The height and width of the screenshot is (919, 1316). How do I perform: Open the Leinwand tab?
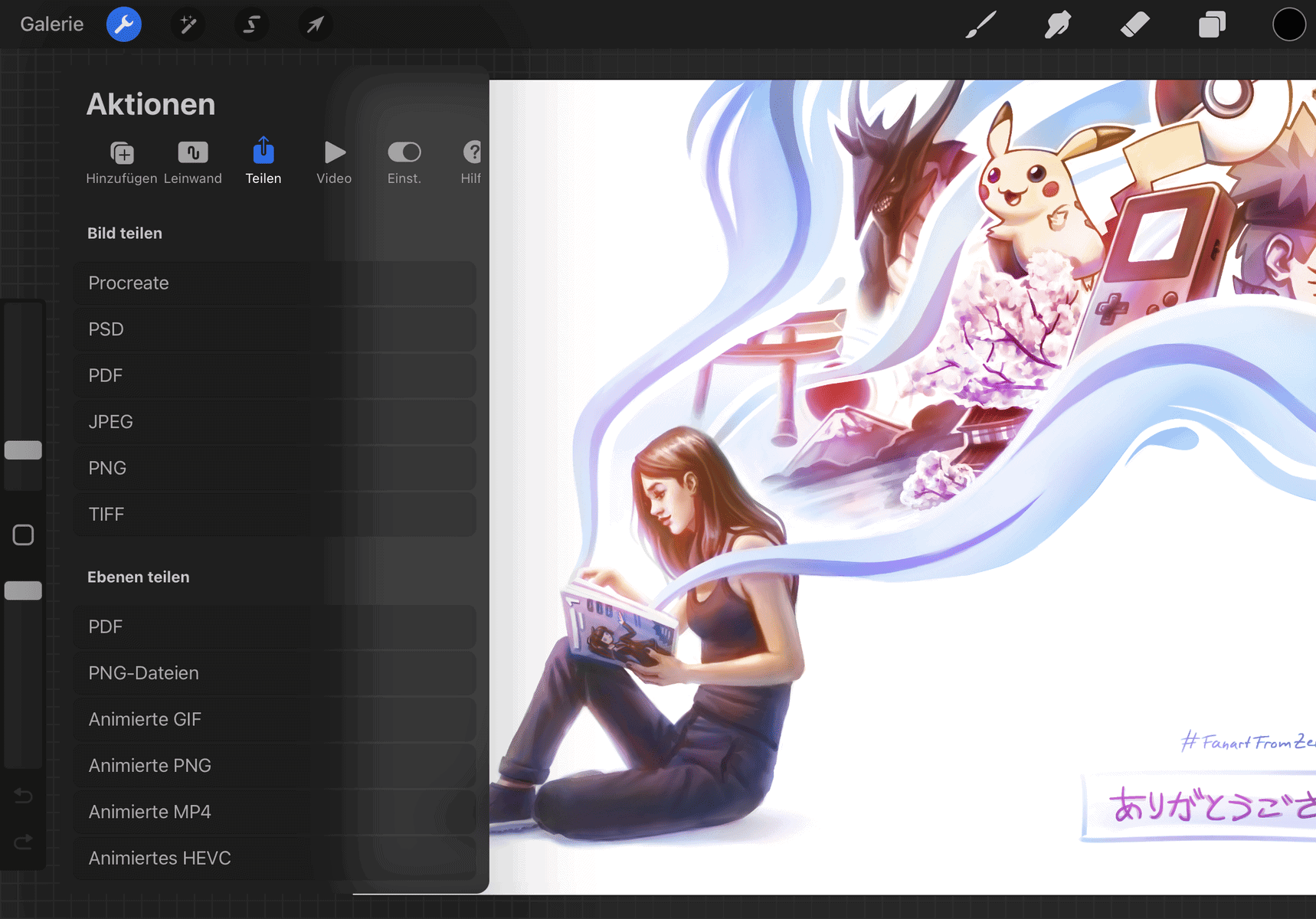[192, 162]
